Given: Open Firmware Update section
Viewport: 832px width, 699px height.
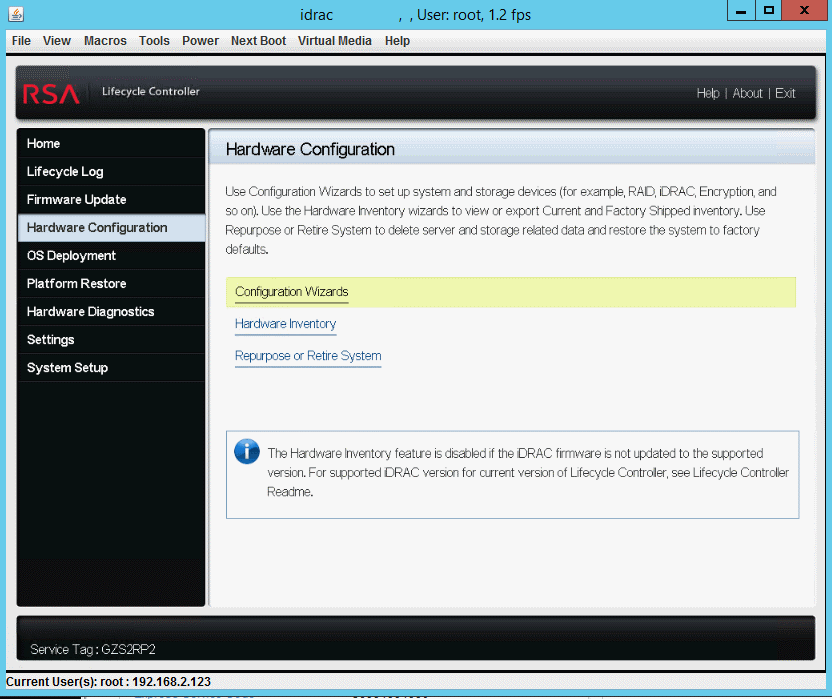Looking at the screenshot, I should pos(76,200).
